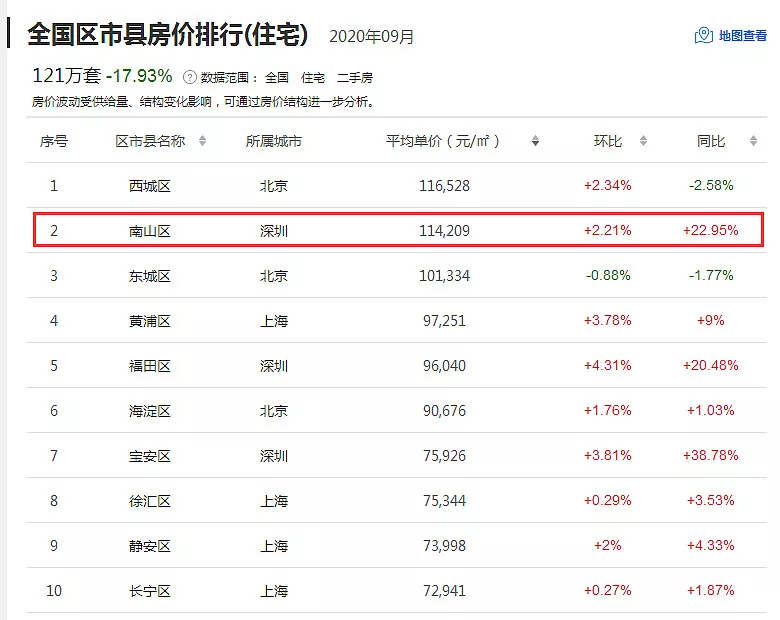Click the -17.93% change figure
Image resolution: width=780 pixels, height=620 pixels.
click(139, 76)
